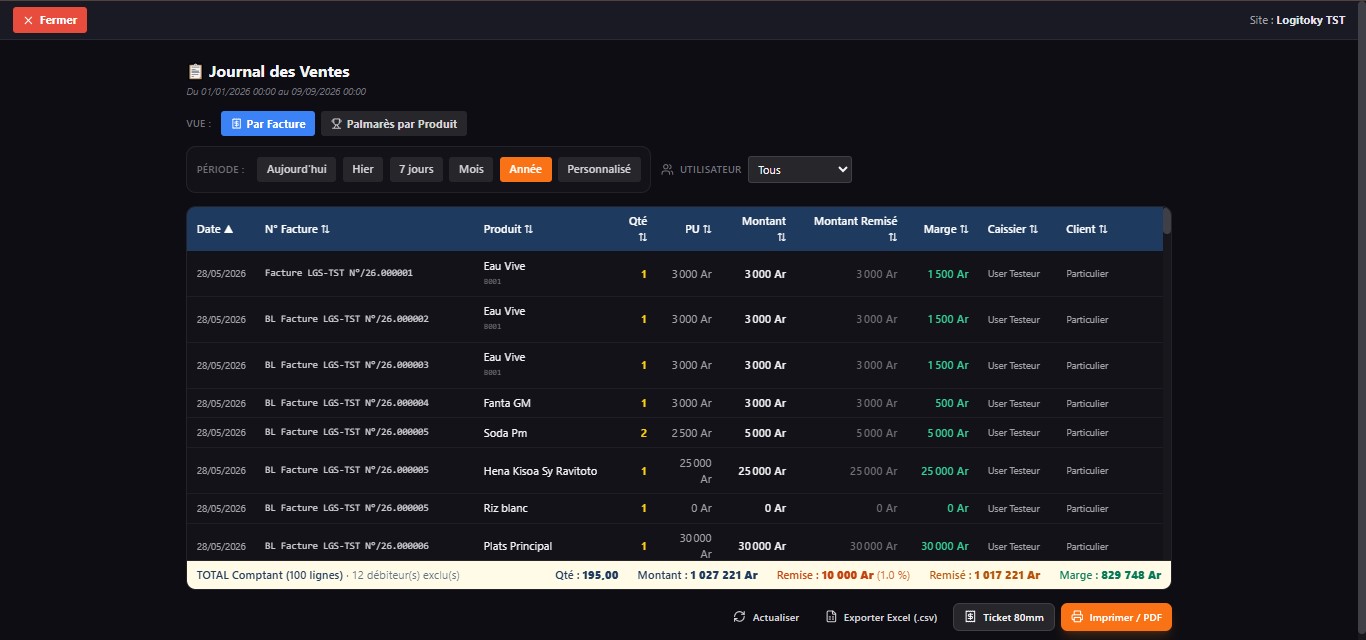The image size is (1366, 640).
Task: Switch to Palmarès par Produit view
Action: click(x=394, y=124)
